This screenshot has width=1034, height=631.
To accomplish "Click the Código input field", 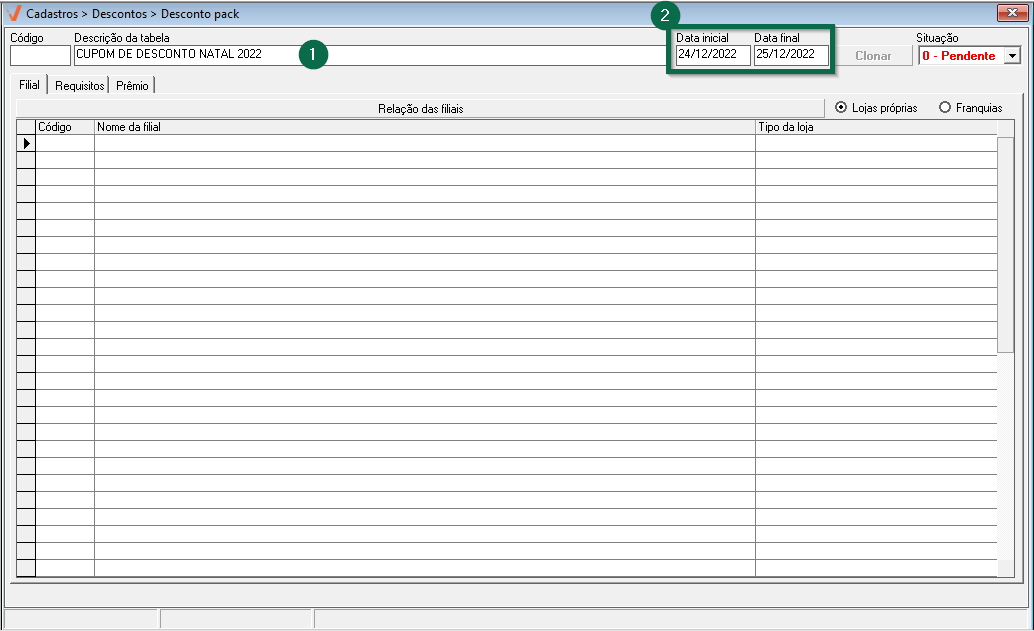I will click(x=40, y=55).
